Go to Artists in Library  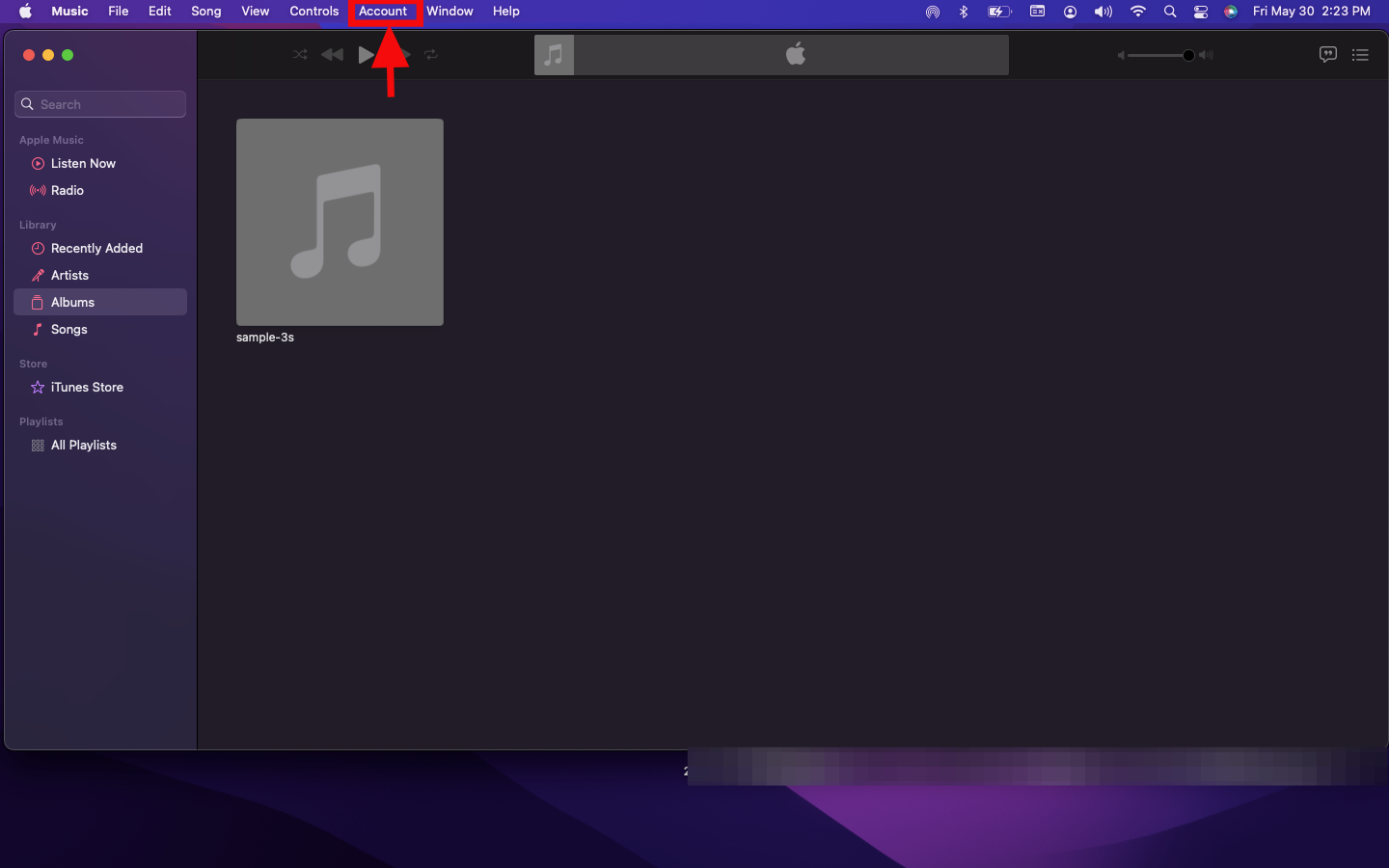[69, 276]
